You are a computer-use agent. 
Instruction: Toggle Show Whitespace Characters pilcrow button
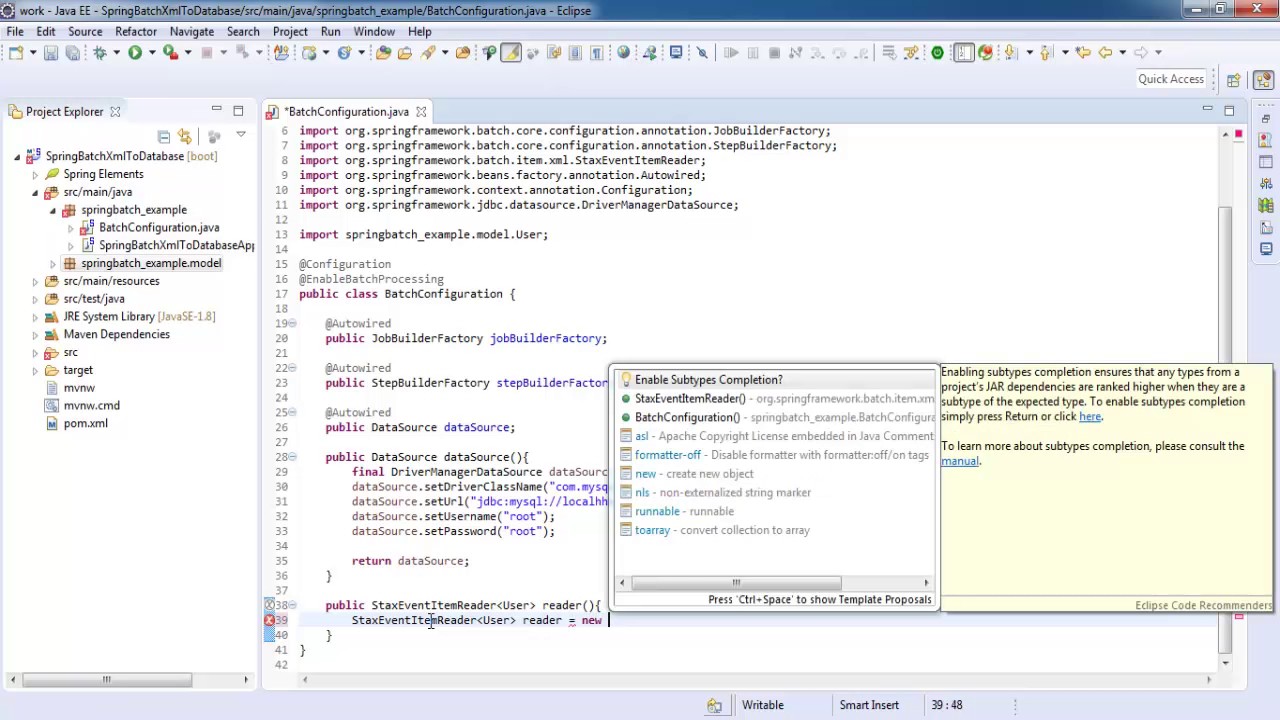[596, 53]
